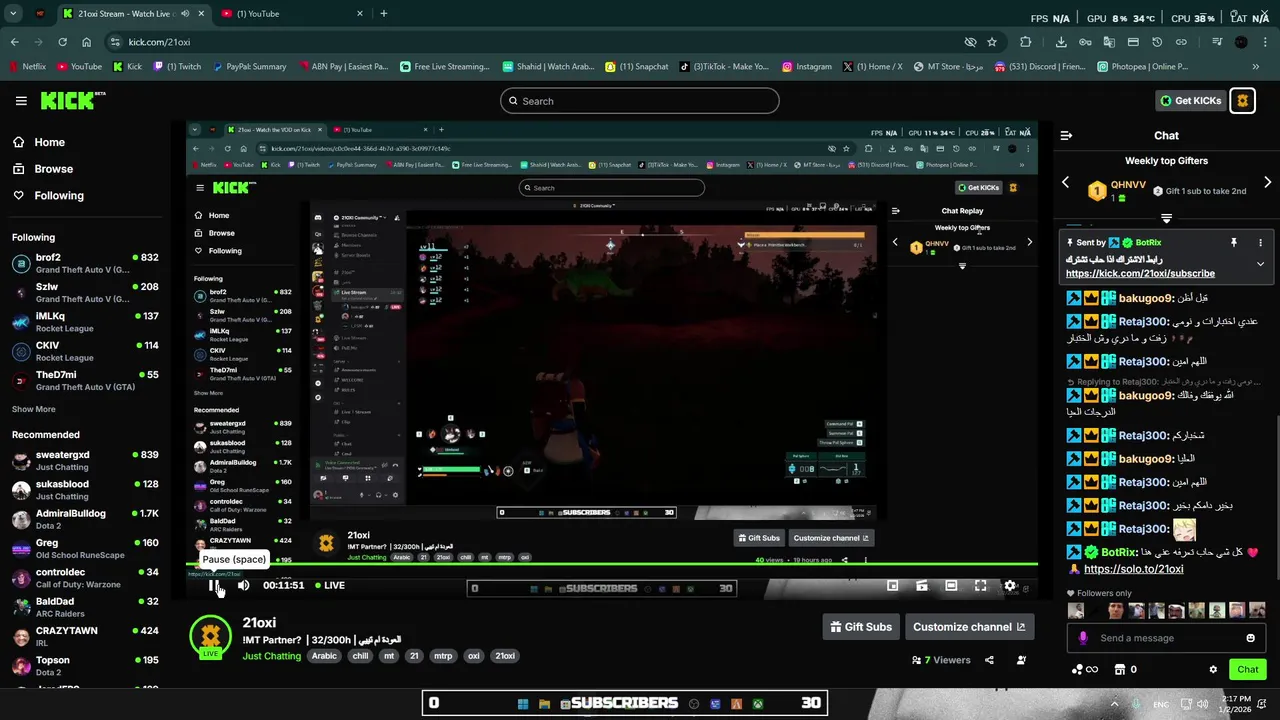
Task: Open sweatergxd recommended channel
Action: point(85,461)
